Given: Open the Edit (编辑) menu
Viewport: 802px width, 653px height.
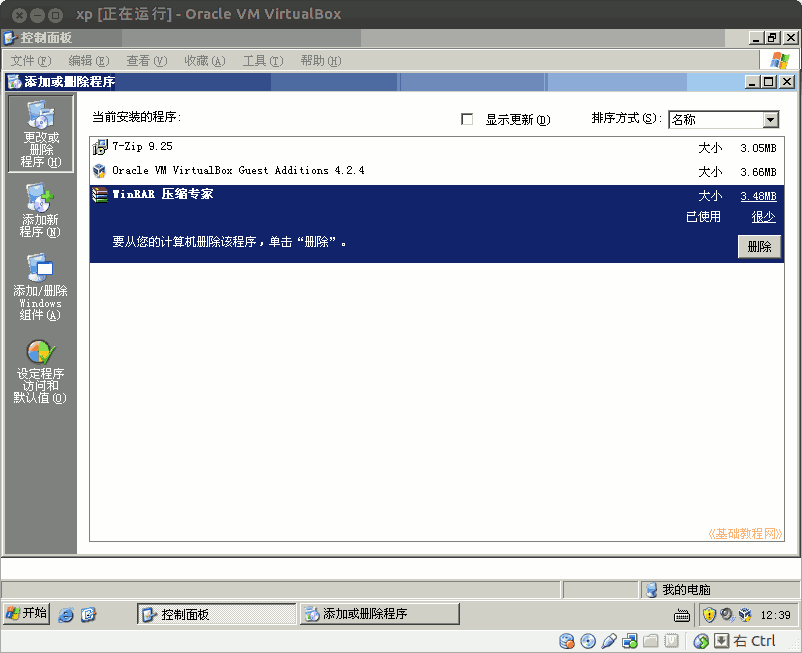Looking at the screenshot, I should [x=89, y=61].
